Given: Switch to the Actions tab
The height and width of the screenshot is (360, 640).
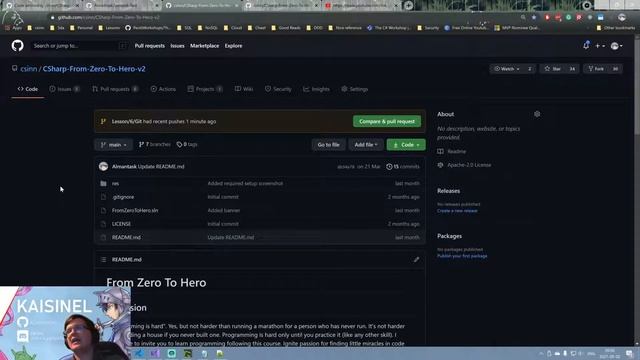Looking at the screenshot, I should click(x=163, y=89).
